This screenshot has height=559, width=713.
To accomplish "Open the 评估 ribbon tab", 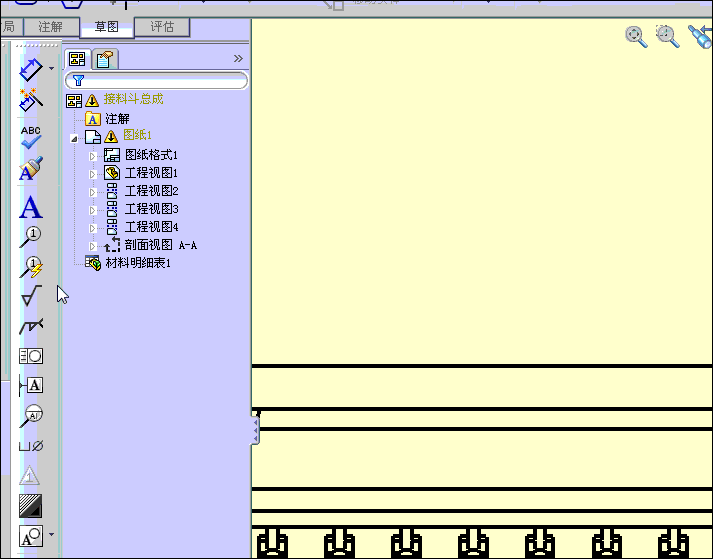I will tap(162, 27).
